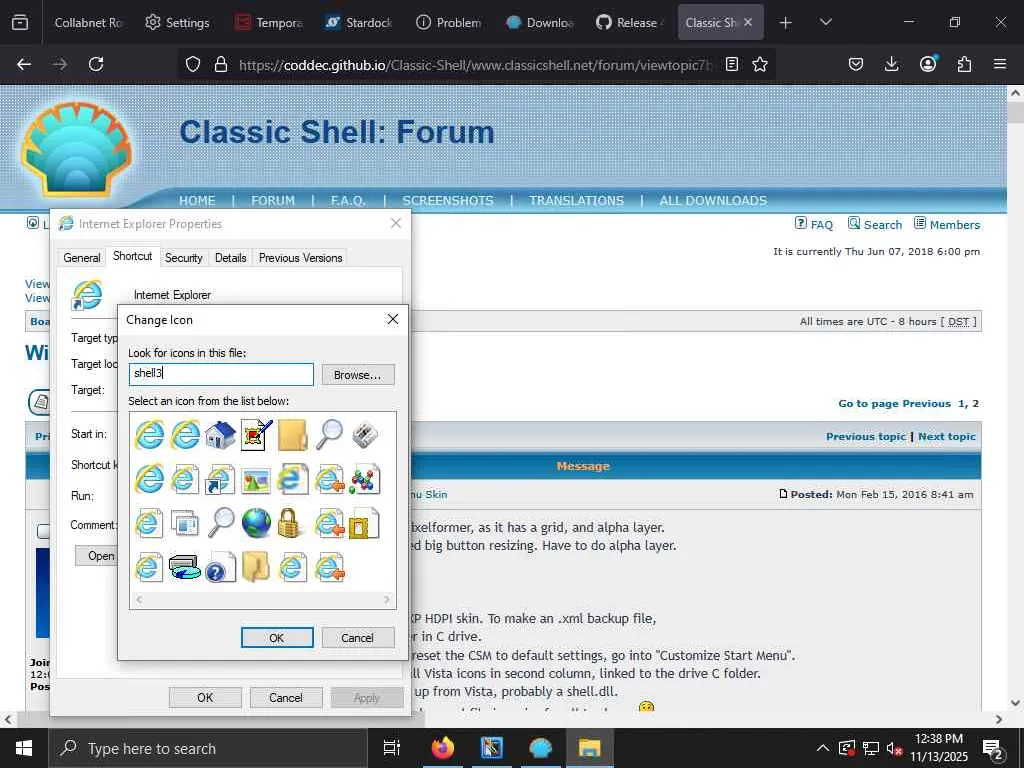Open the Extensions puzzle icon

(x=964, y=64)
